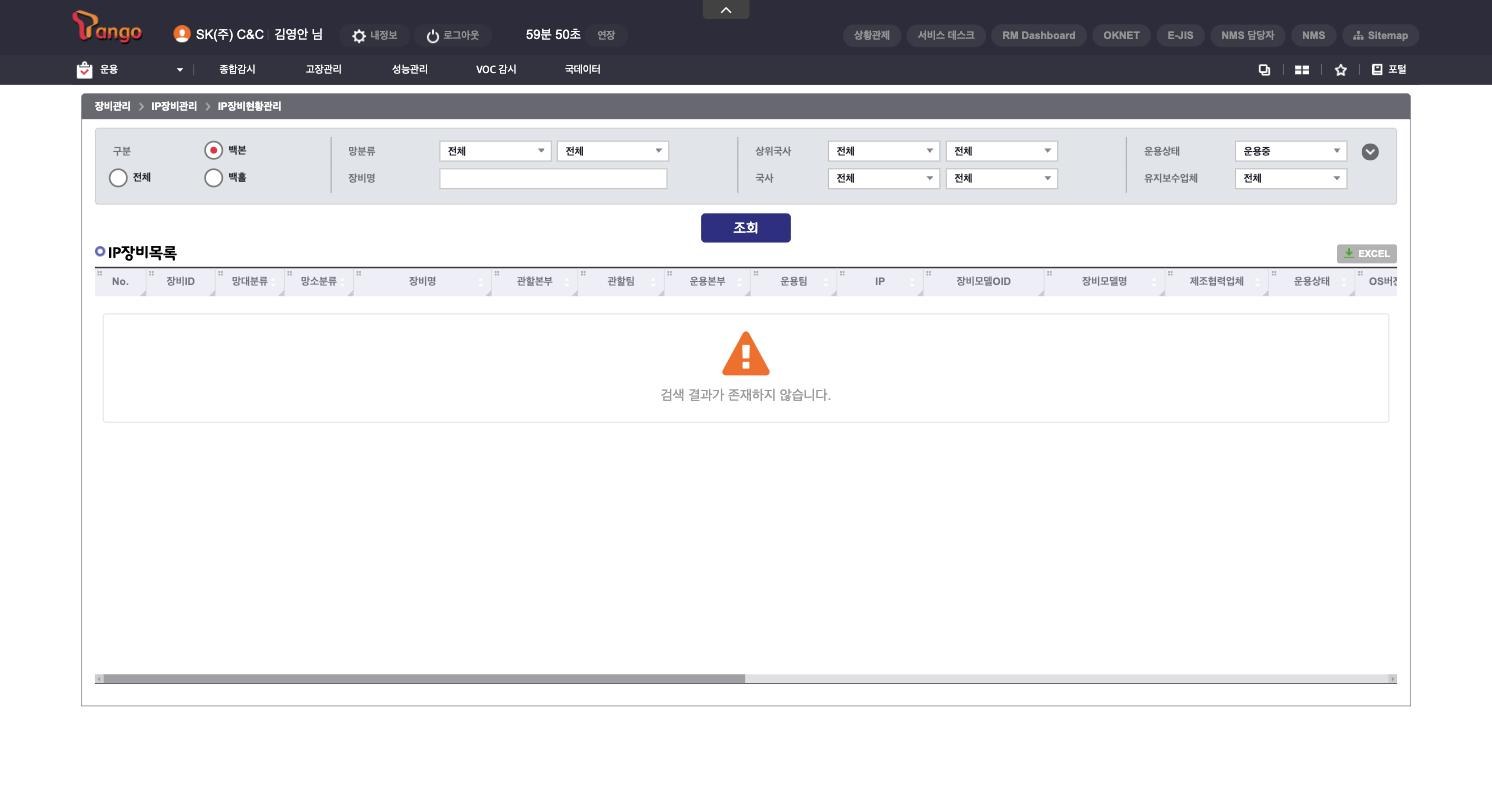
Task: Open 유지보수업체 dropdown
Action: pos(1291,178)
